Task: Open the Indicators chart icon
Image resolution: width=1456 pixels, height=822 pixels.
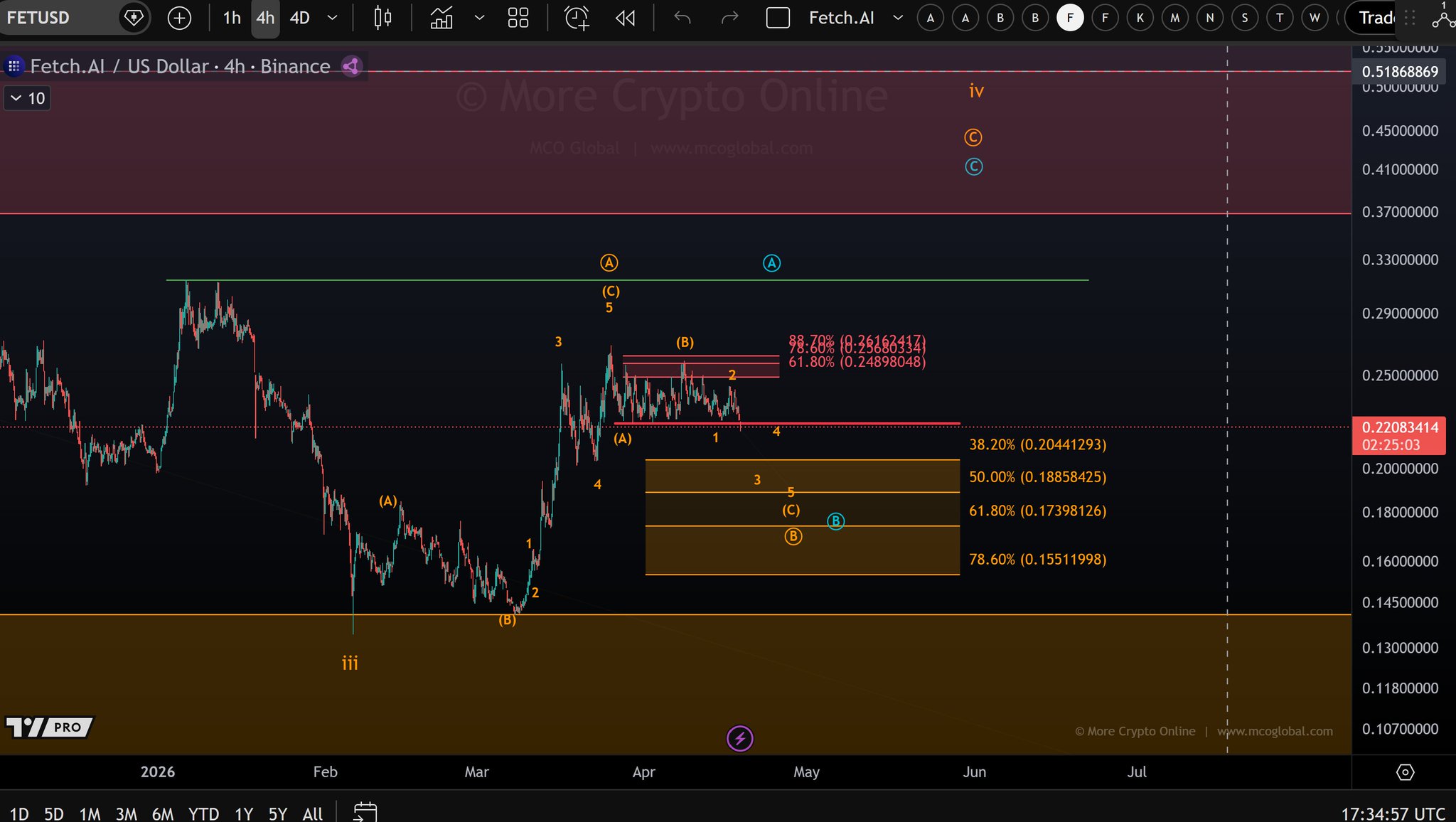Action: coord(441,18)
